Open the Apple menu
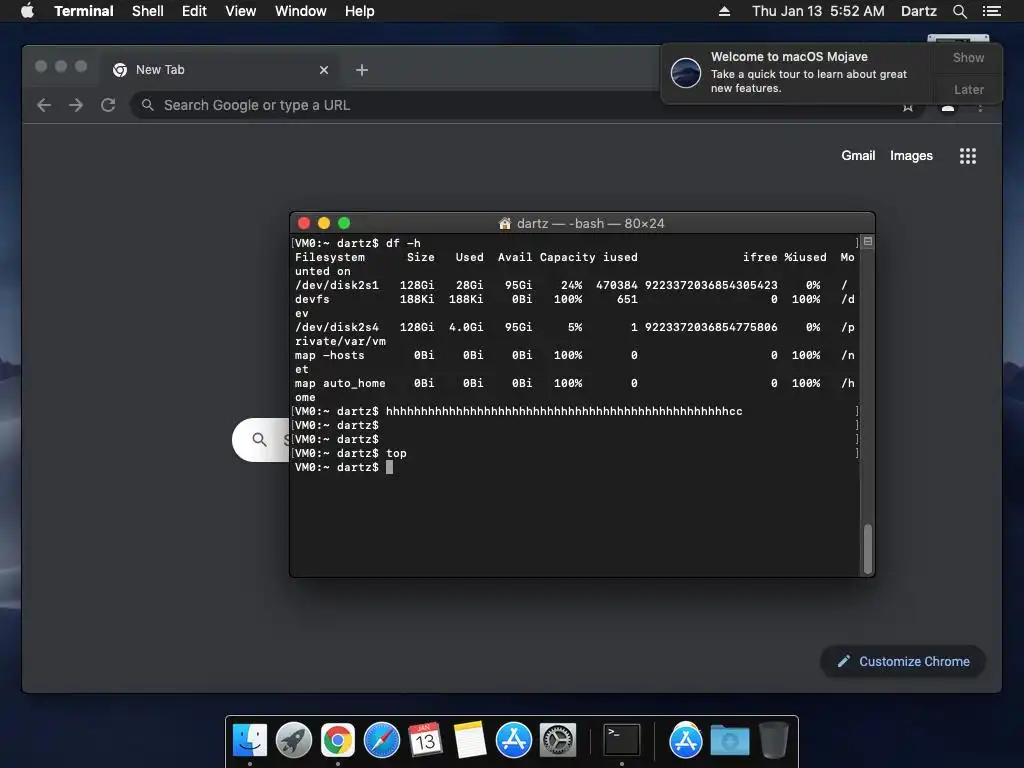This screenshot has width=1024, height=768. pos(27,11)
